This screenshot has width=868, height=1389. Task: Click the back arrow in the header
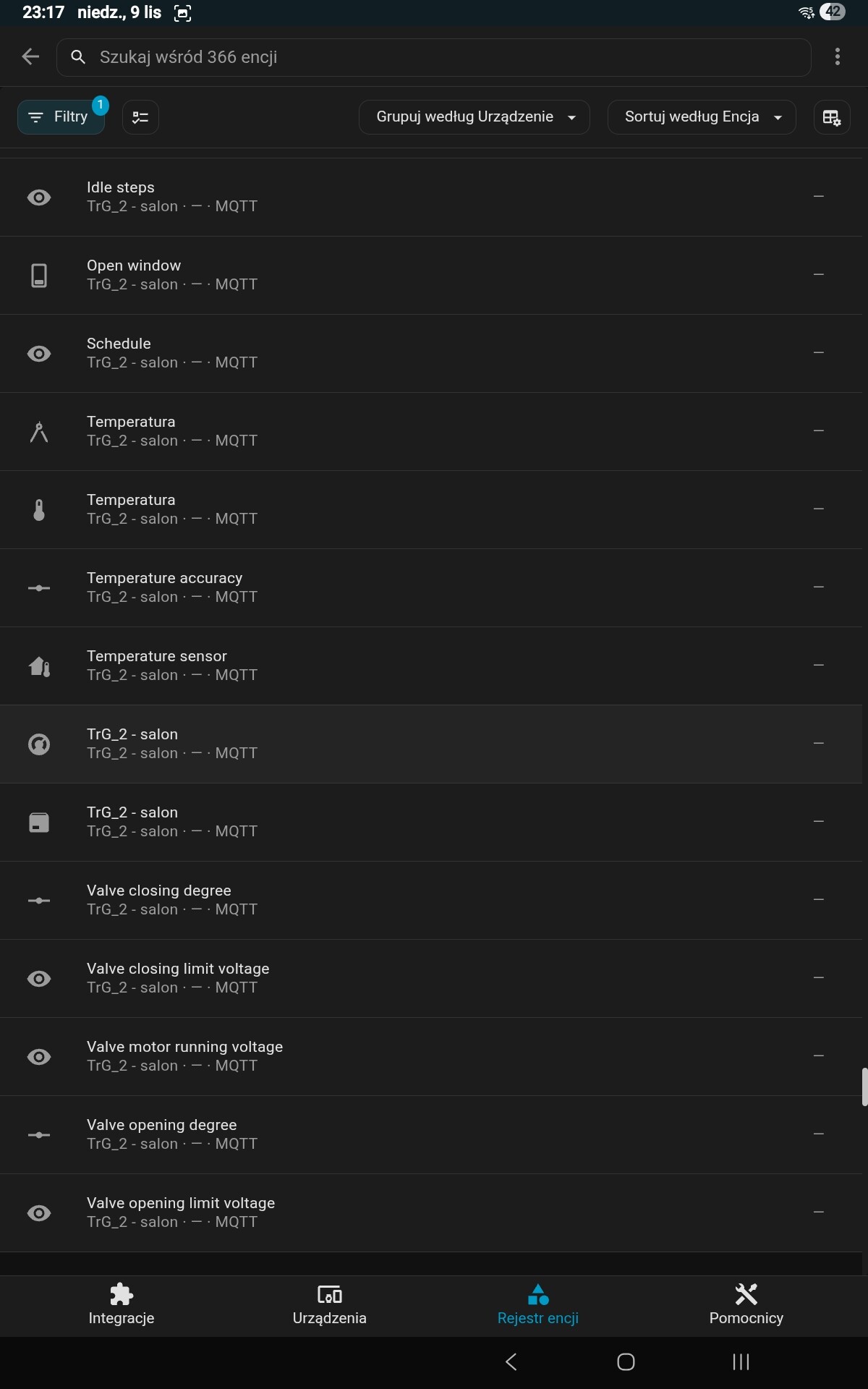pyautogui.click(x=30, y=56)
